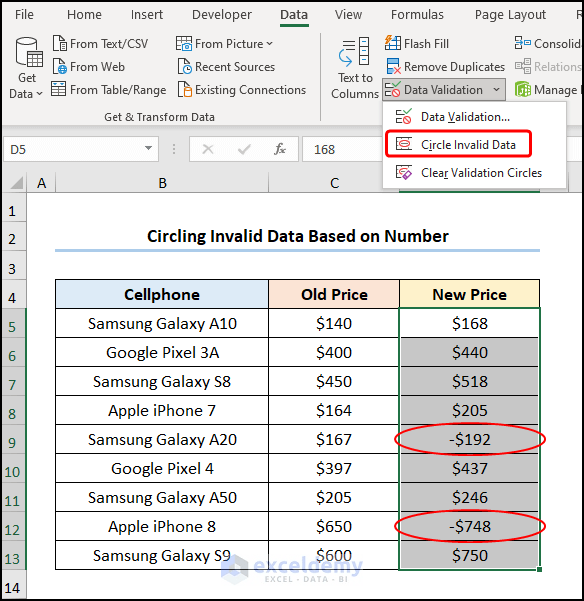Click the Select All corner triangle
584x601 pixels.
coord(16,182)
